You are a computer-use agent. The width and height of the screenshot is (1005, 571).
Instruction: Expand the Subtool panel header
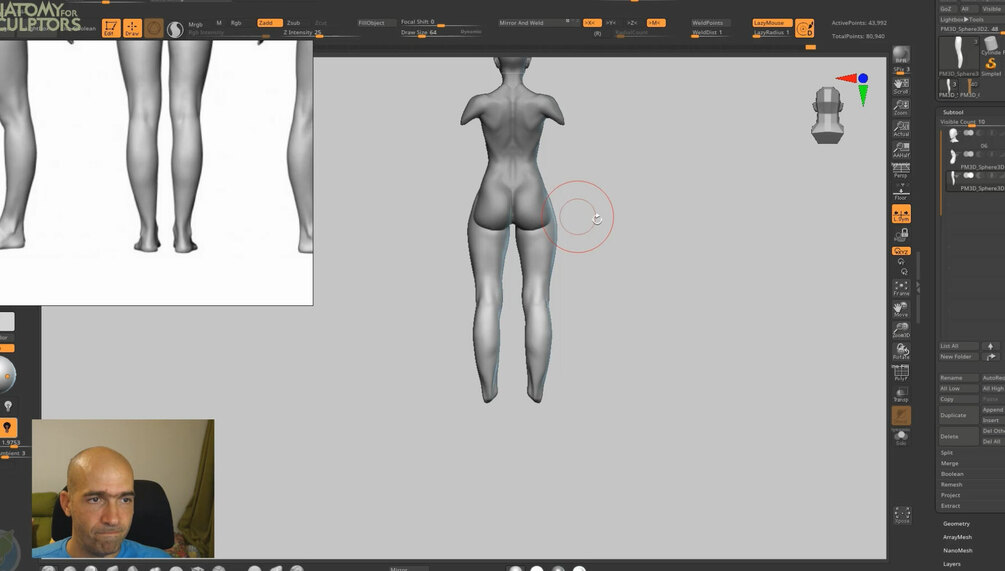click(x=953, y=112)
